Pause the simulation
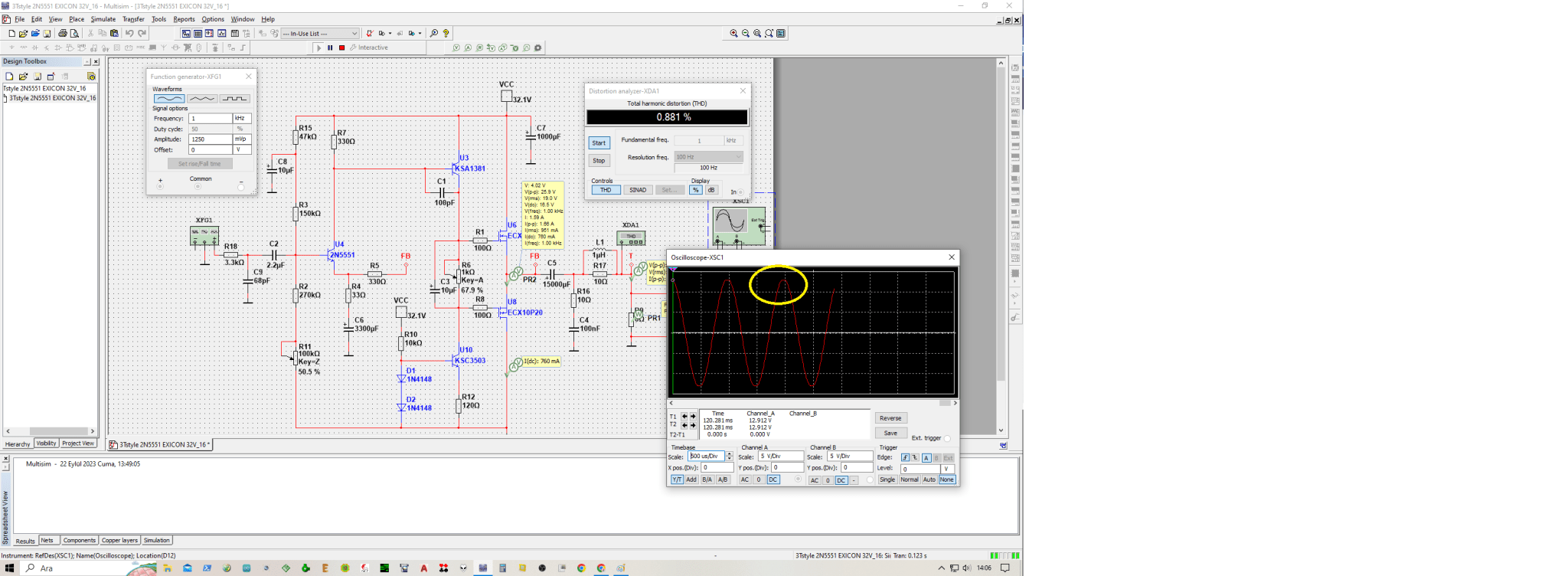The width and height of the screenshot is (1568, 576). pos(330,47)
